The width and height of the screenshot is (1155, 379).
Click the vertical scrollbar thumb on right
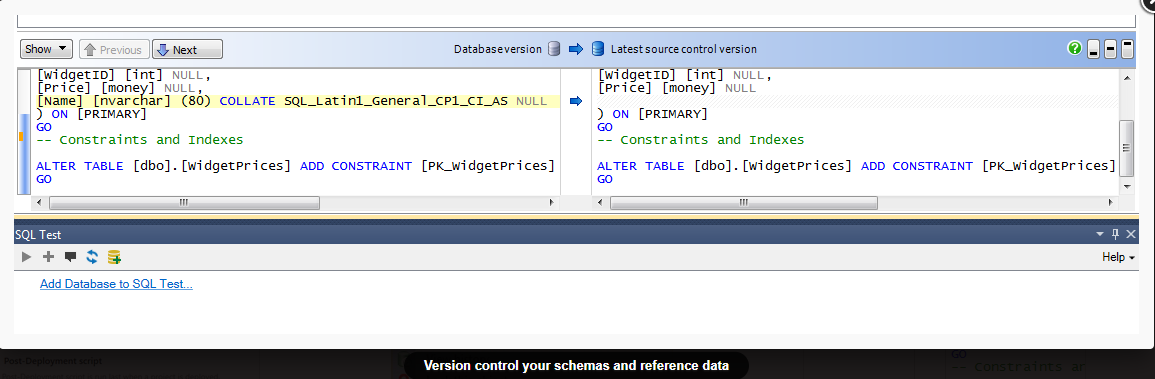tap(1126, 147)
